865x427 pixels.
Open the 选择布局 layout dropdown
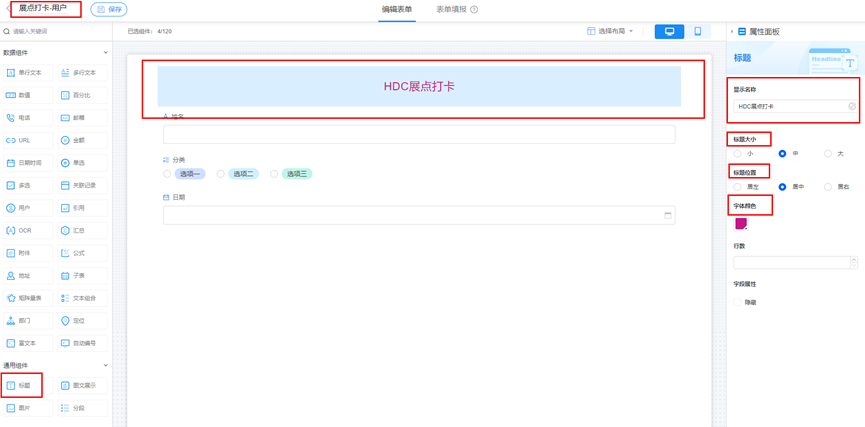click(610, 31)
